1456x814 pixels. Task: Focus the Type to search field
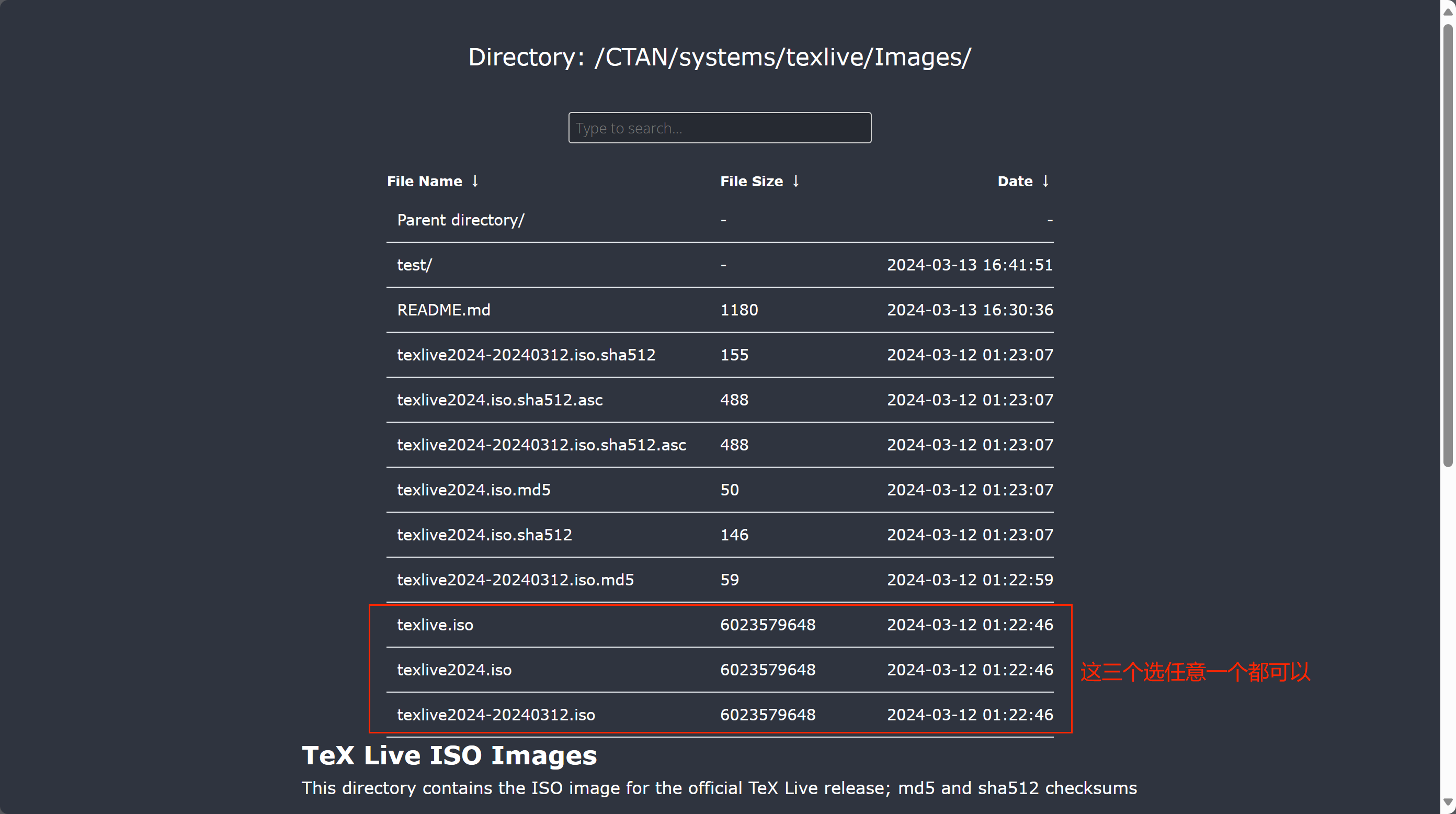(720, 128)
